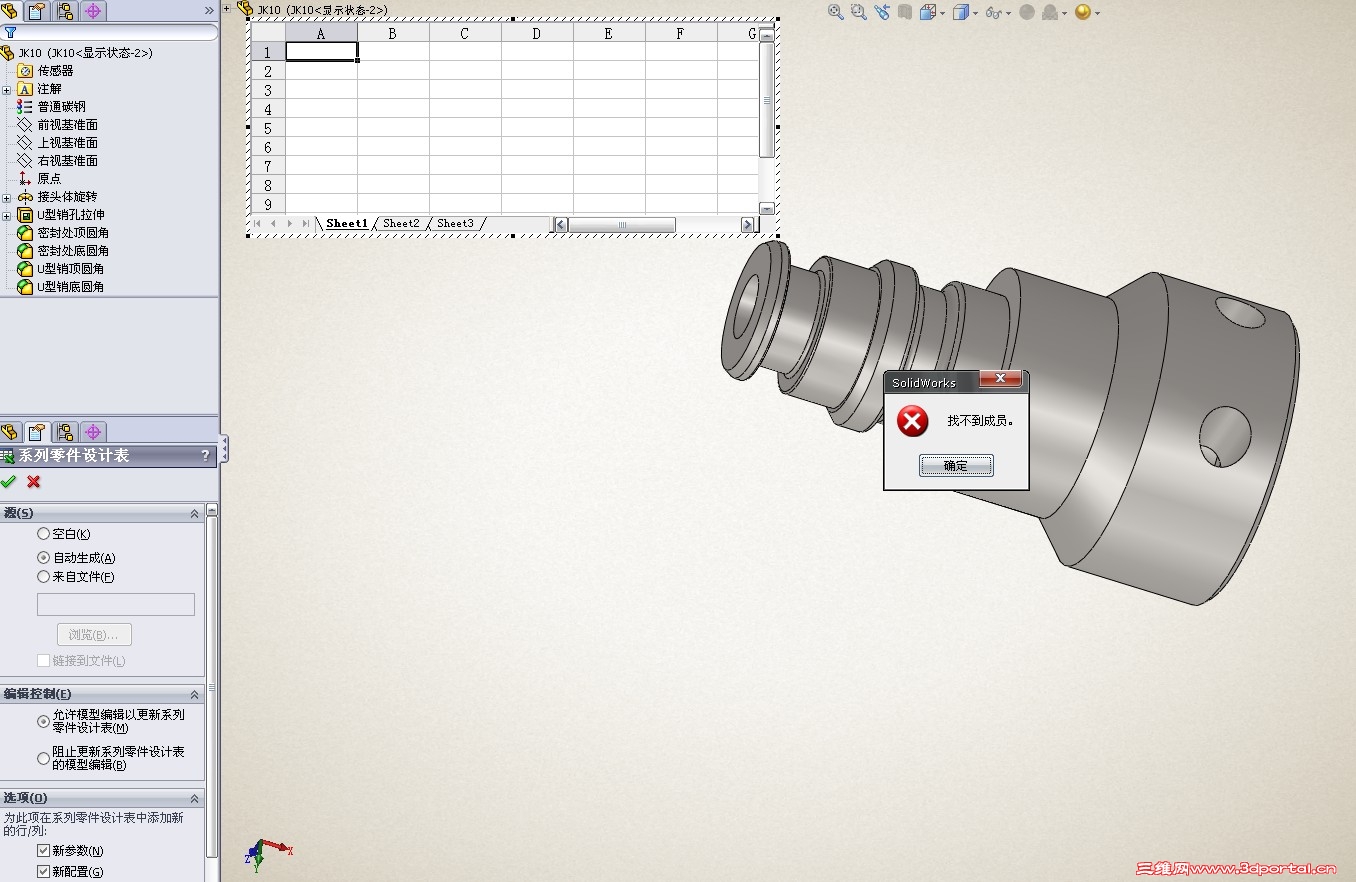Image resolution: width=1356 pixels, height=882 pixels.
Task: Expand the top manager panel tabs chevron
Action: (x=209, y=10)
